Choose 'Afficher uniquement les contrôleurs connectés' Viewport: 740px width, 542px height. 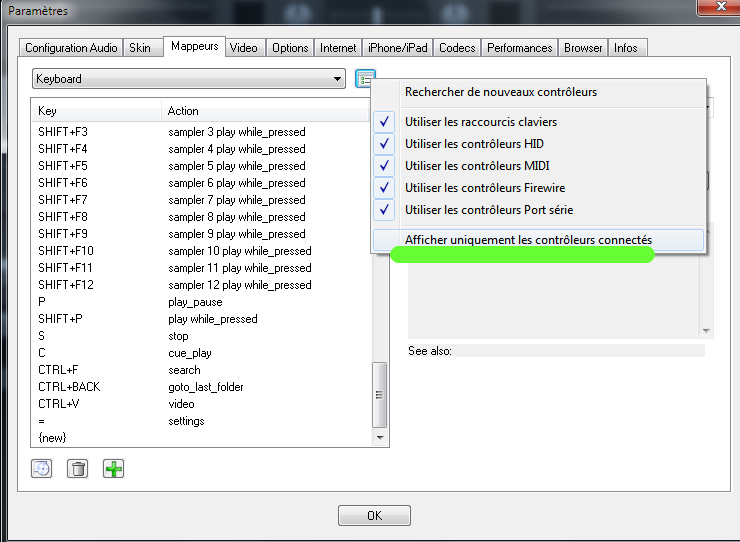[528, 240]
